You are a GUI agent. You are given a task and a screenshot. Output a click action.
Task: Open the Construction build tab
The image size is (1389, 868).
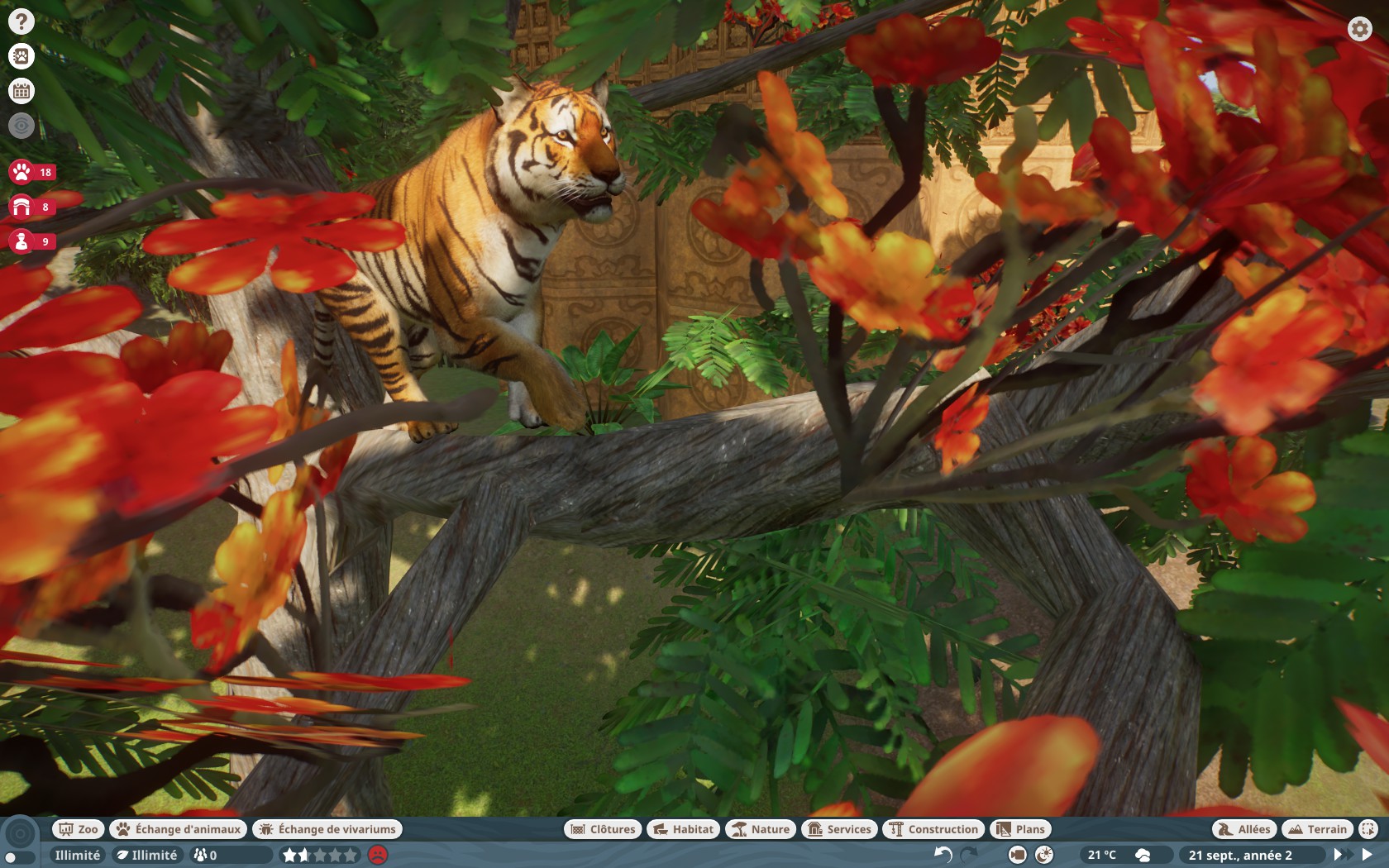point(933,829)
